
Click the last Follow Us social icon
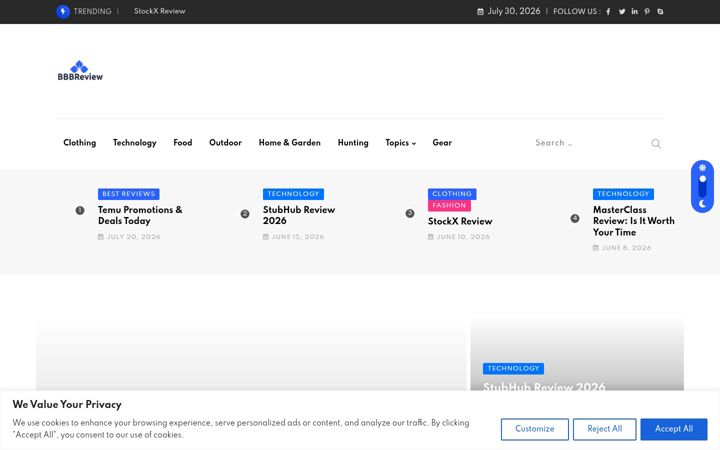click(660, 11)
